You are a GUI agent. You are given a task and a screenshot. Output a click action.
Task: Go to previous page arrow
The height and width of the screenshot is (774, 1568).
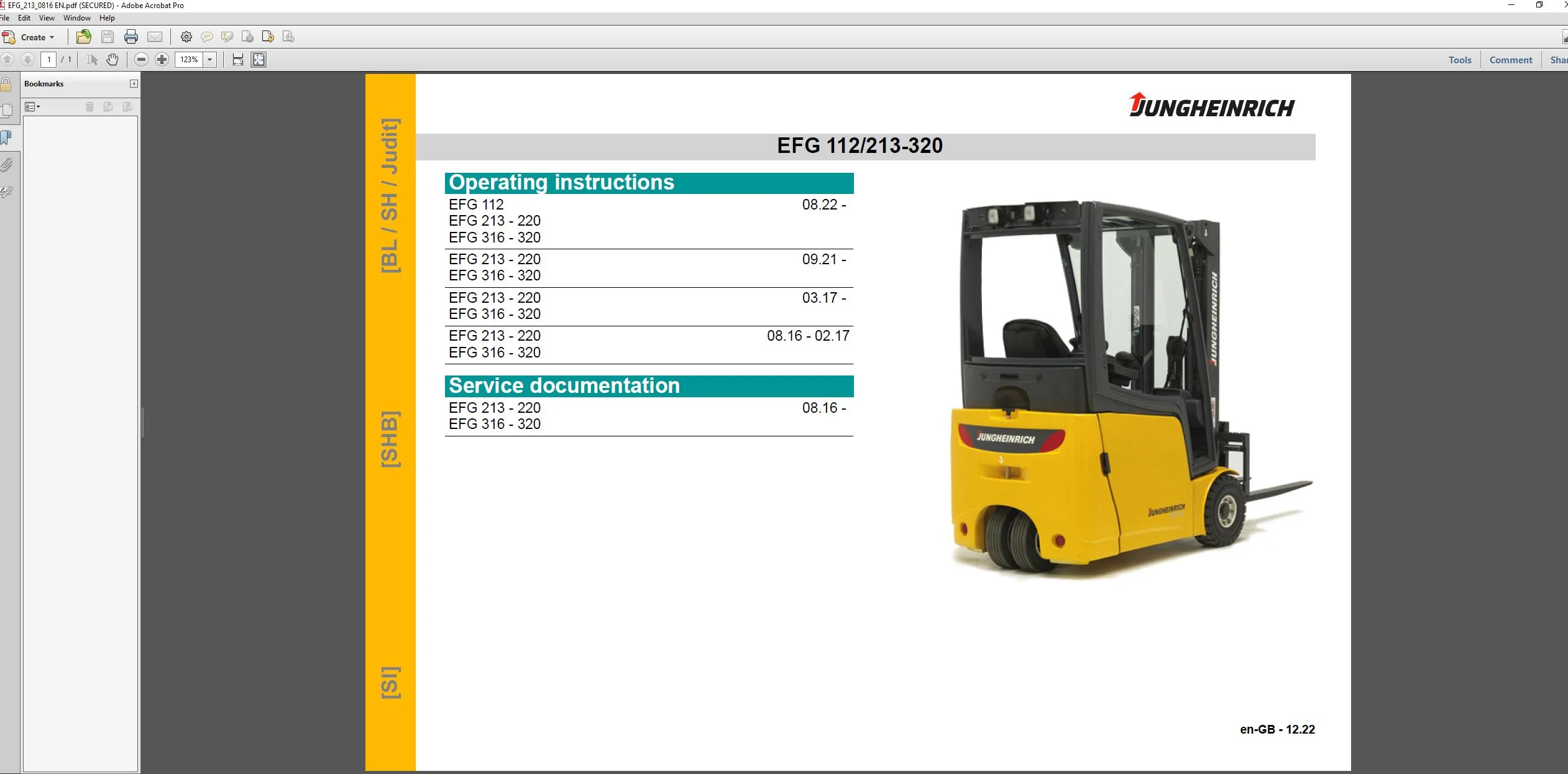(x=7, y=60)
